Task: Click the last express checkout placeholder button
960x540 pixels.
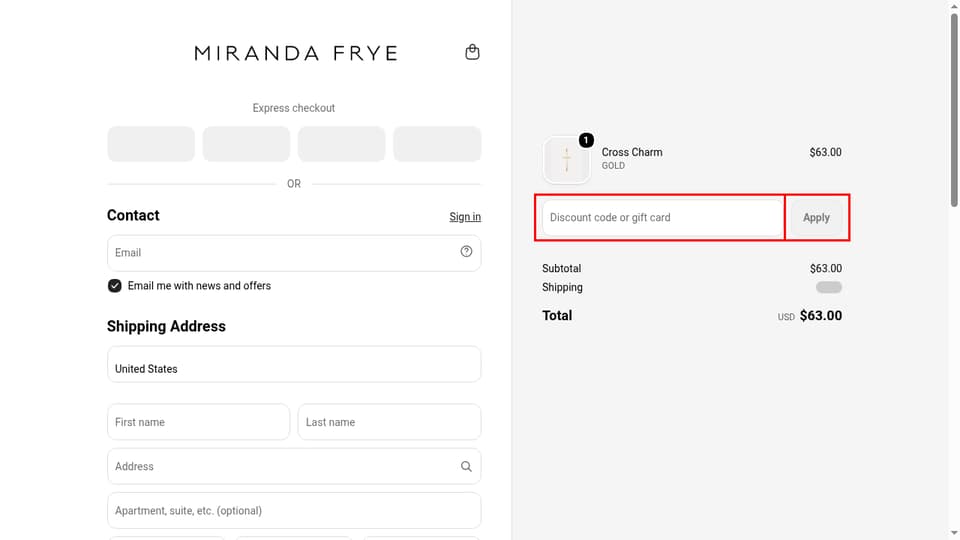Action: 437,144
